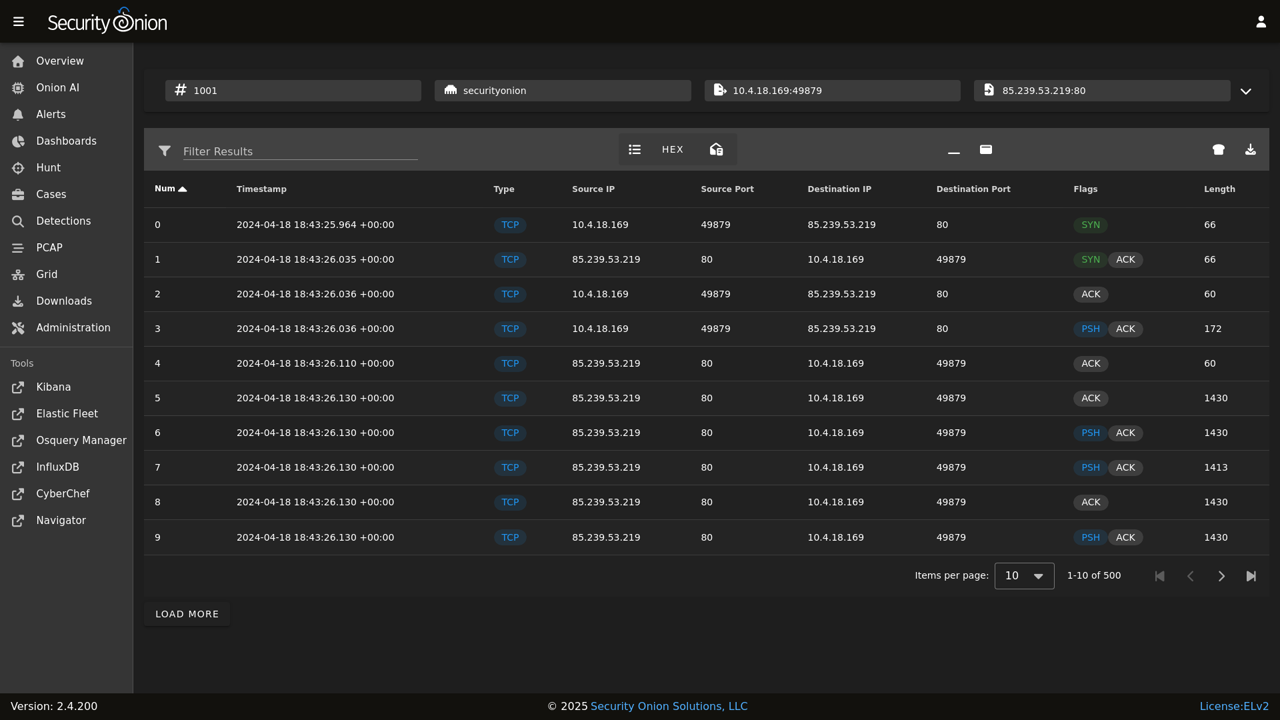Open the Items per page dropdown

pyautogui.click(x=1023, y=575)
